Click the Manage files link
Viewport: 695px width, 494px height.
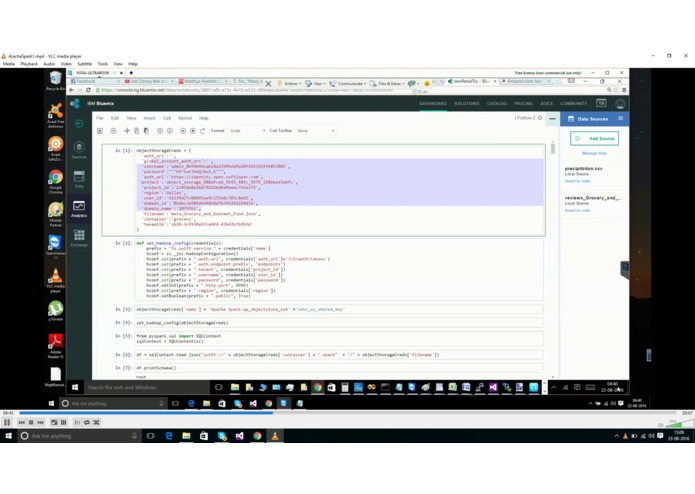594,153
